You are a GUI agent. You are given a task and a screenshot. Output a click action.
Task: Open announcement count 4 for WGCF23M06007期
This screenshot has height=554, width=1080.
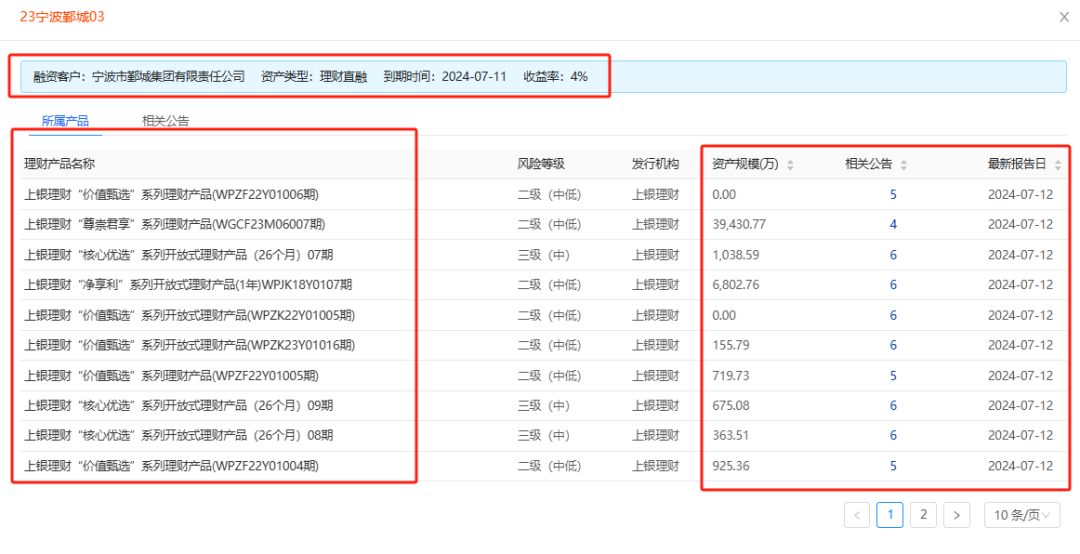click(x=893, y=225)
